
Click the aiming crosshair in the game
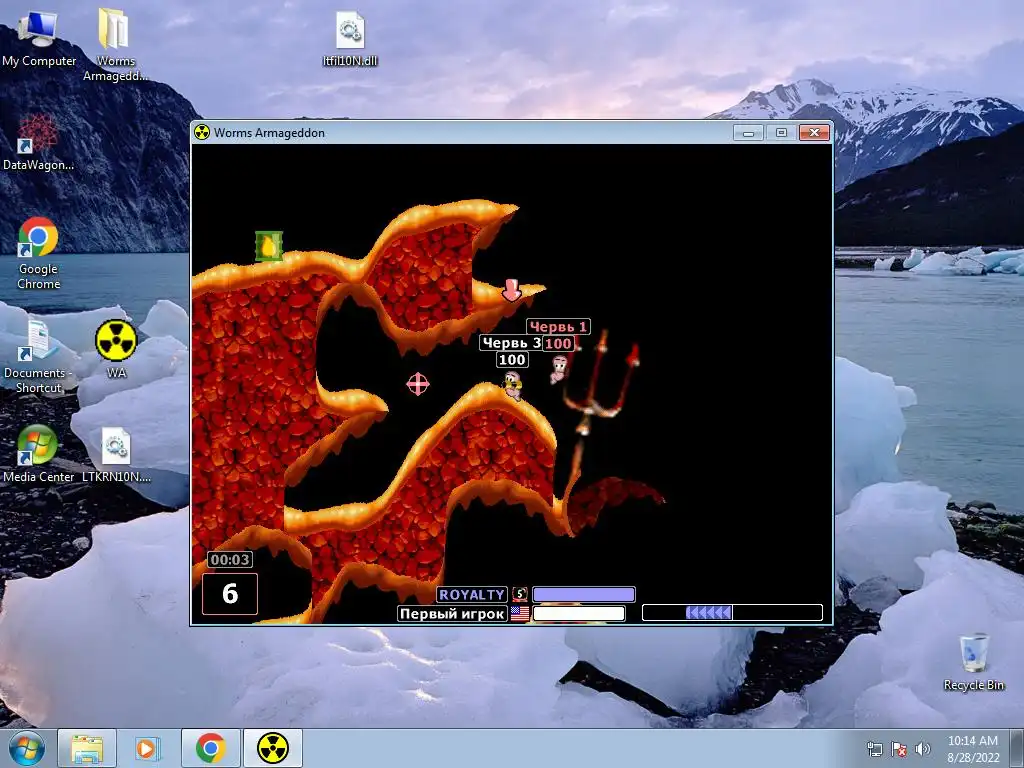pyautogui.click(x=418, y=384)
